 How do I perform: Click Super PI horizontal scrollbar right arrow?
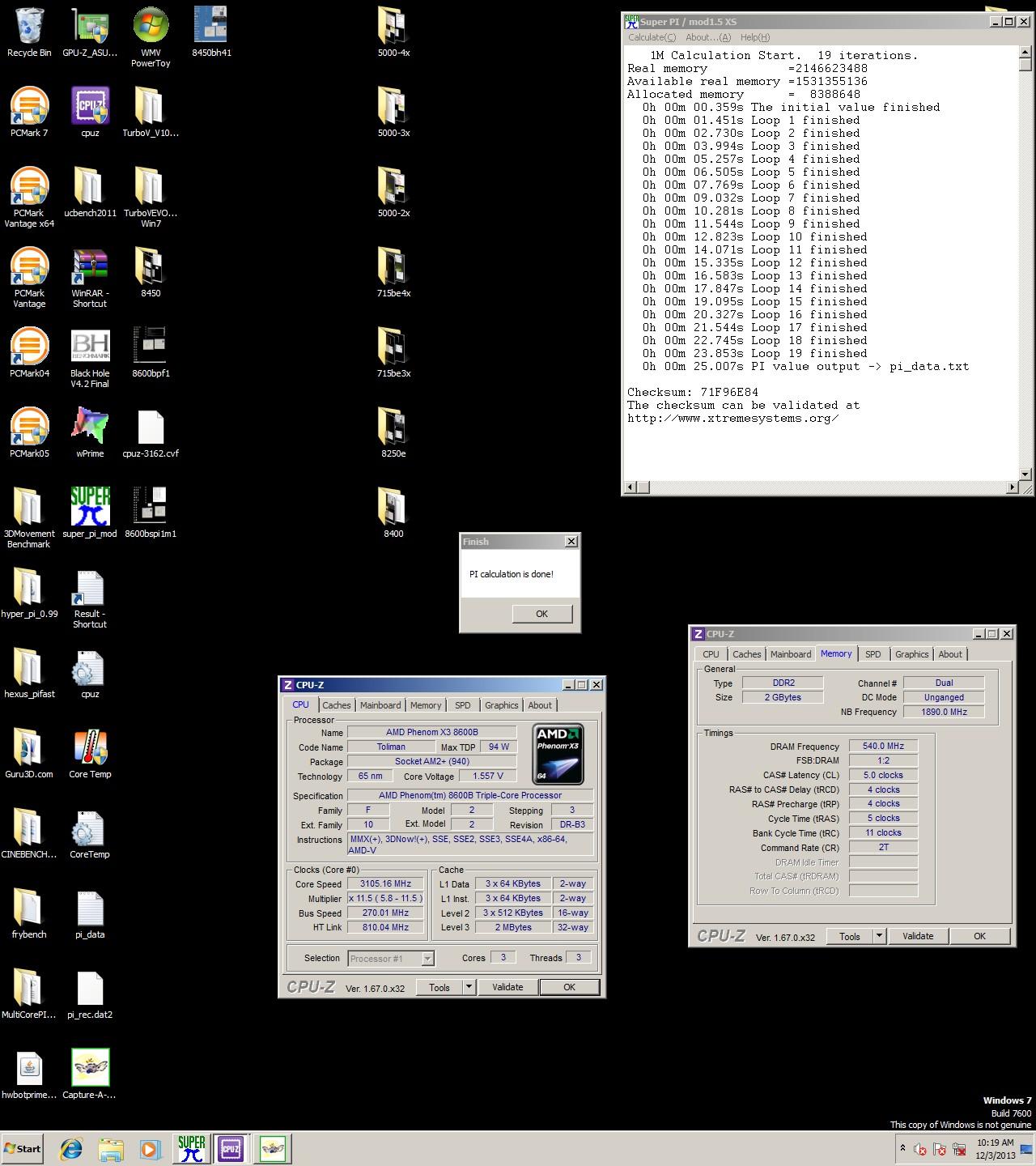[x=1012, y=487]
